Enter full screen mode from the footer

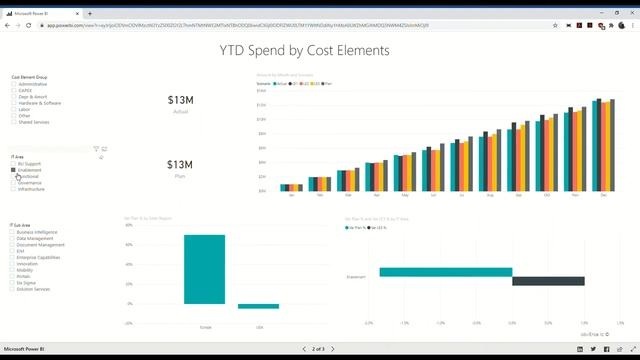[633, 349]
